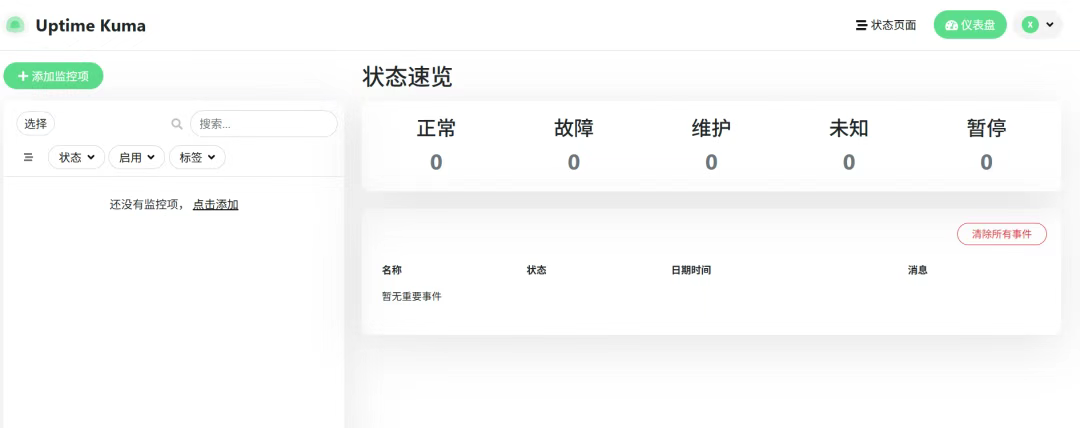Focus the 搜索 search input field
Image resolution: width=1080 pixels, height=428 pixels.
263,124
